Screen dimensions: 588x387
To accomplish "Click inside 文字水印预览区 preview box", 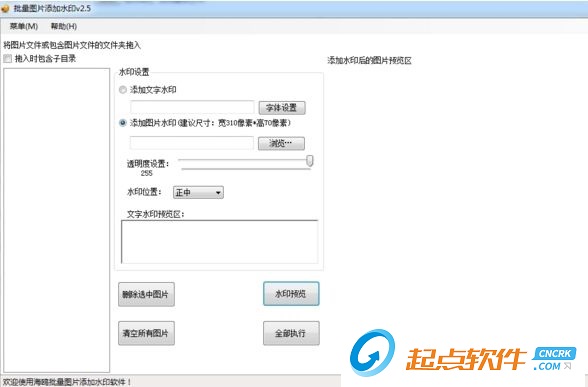I will click(220, 242).
